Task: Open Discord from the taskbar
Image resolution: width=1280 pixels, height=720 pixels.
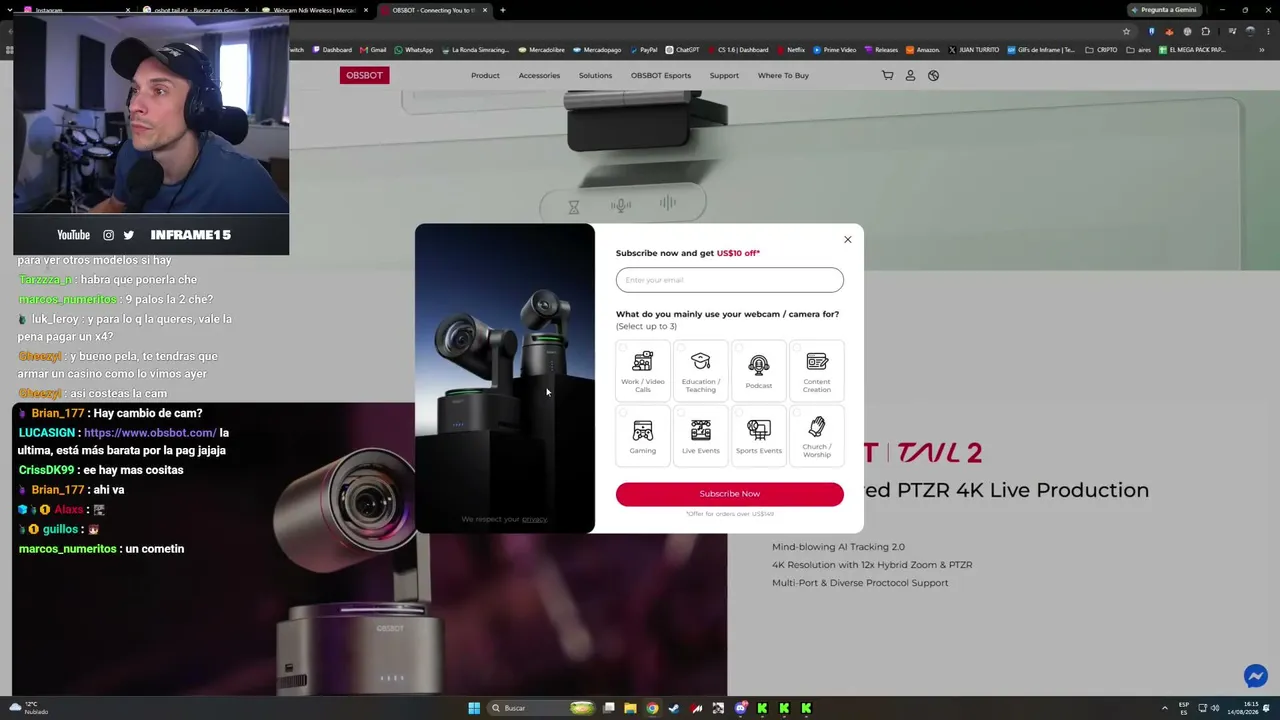Action: (740, 708)
